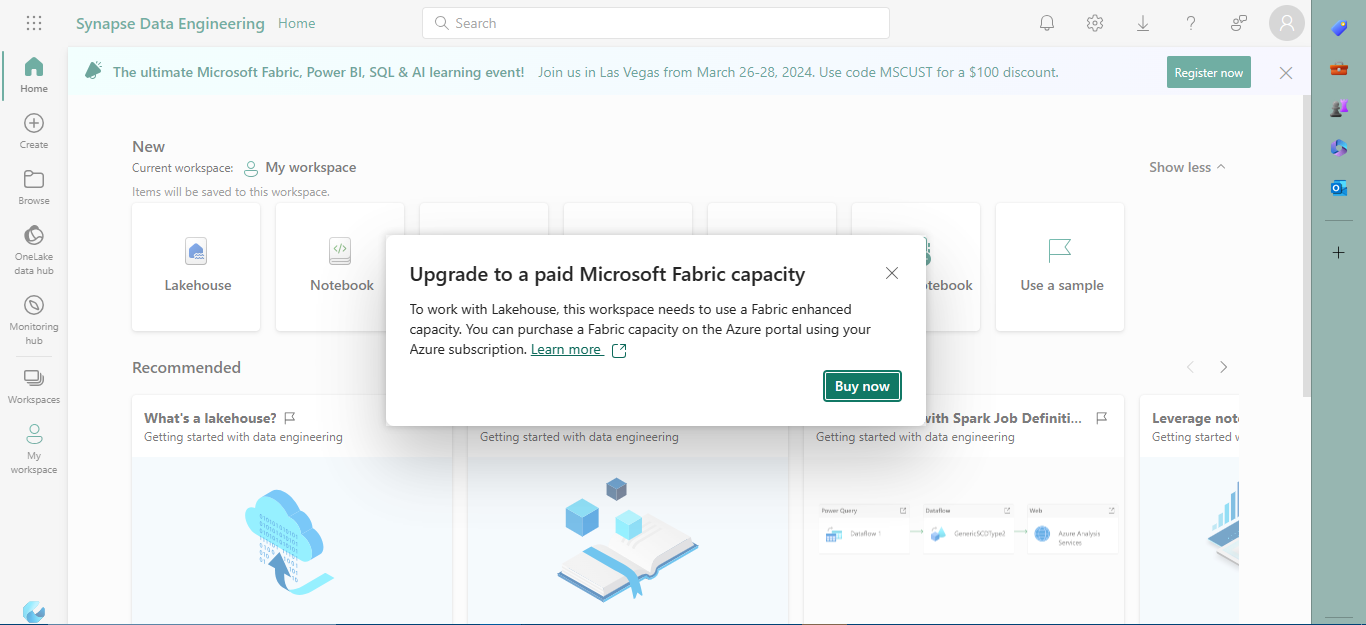The width and height of the screenshot is (1366, 625).
Task: Open Browse in the left navigation
Action: 34,187
